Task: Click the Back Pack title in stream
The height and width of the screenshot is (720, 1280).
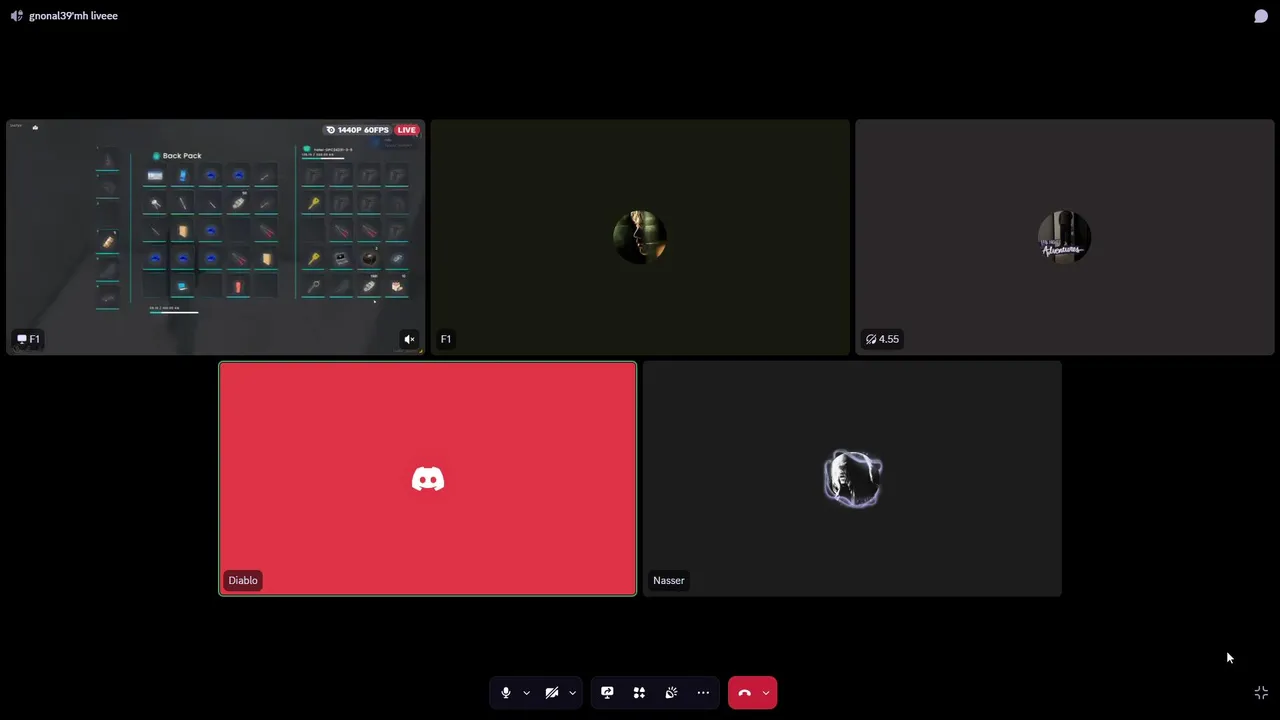Action: click(x=182, y=156)
